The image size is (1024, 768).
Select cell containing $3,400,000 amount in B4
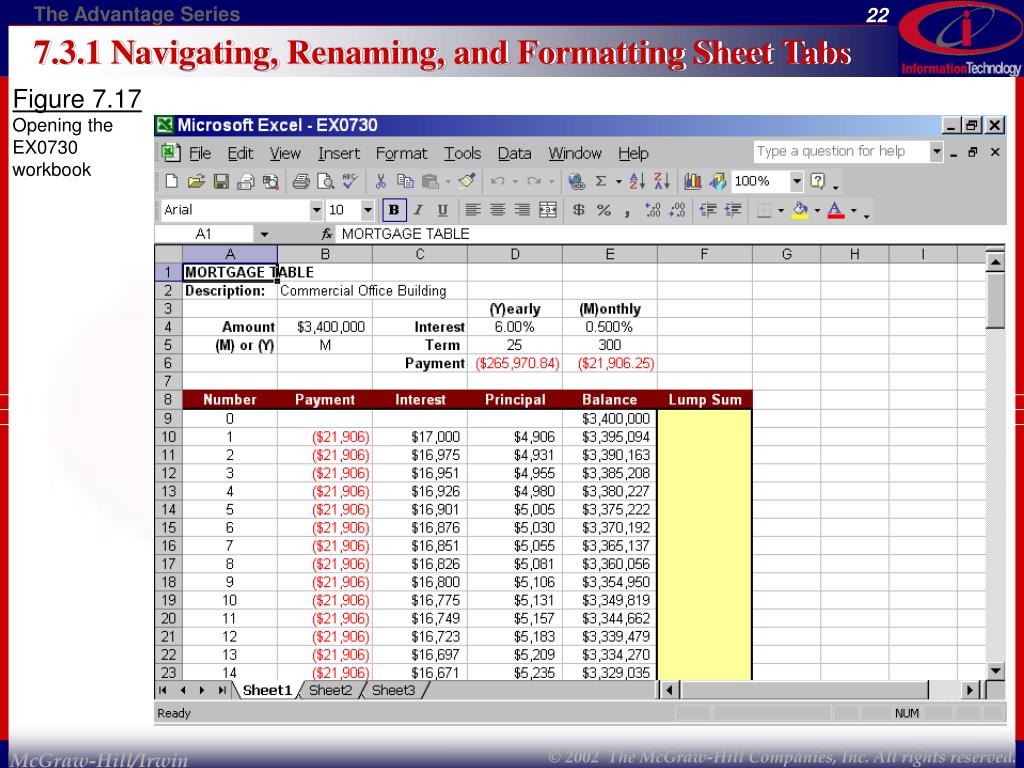pos(325,327)
